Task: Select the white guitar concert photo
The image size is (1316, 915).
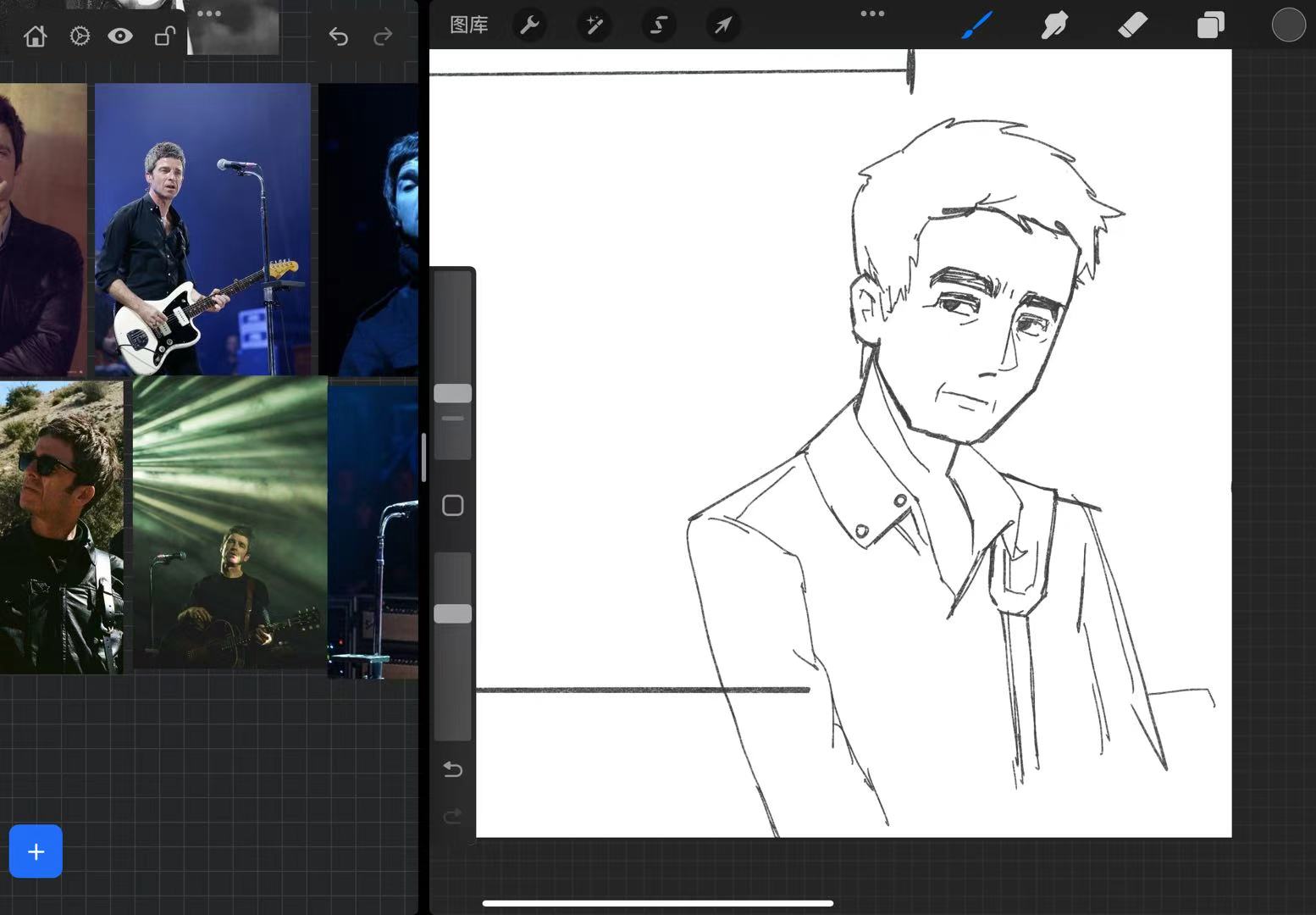Action: 202,229
